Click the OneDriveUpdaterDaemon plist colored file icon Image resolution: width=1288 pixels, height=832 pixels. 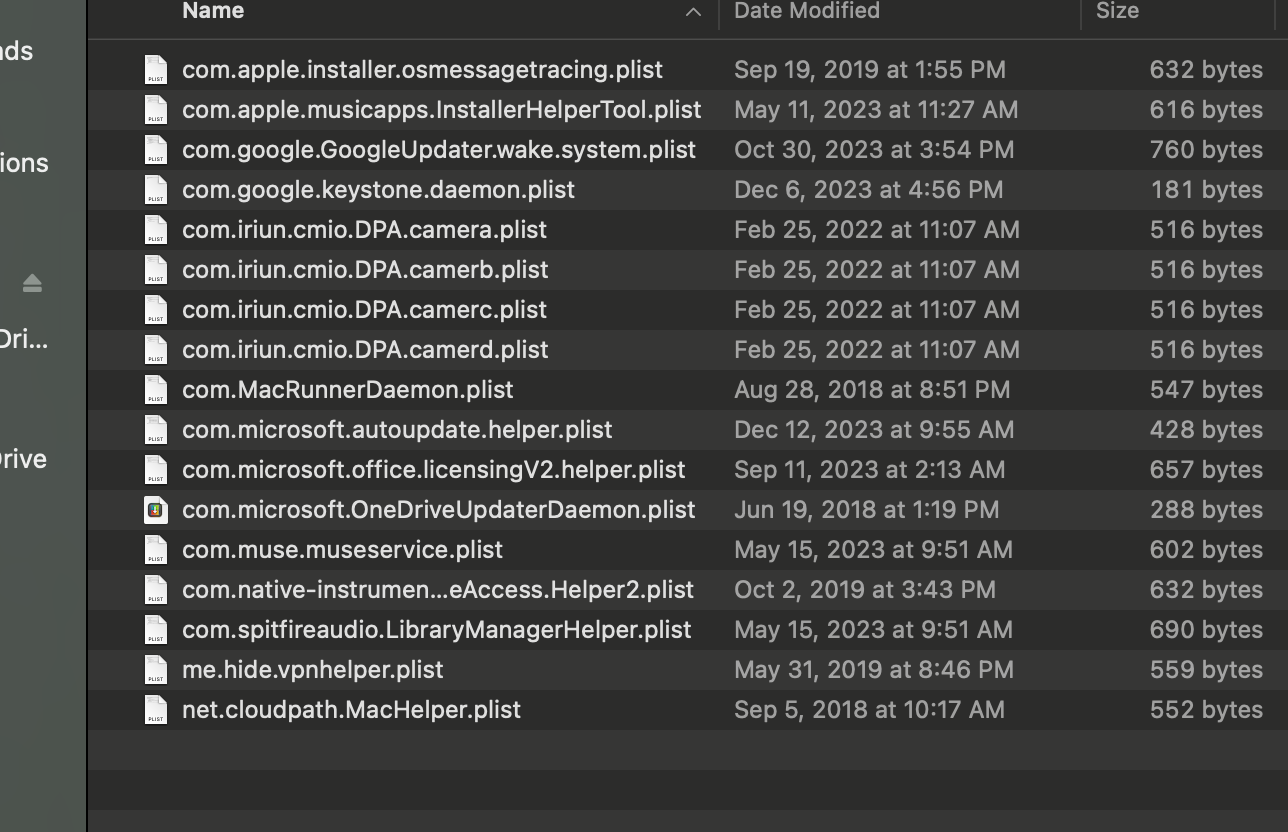tap(155, 510)
